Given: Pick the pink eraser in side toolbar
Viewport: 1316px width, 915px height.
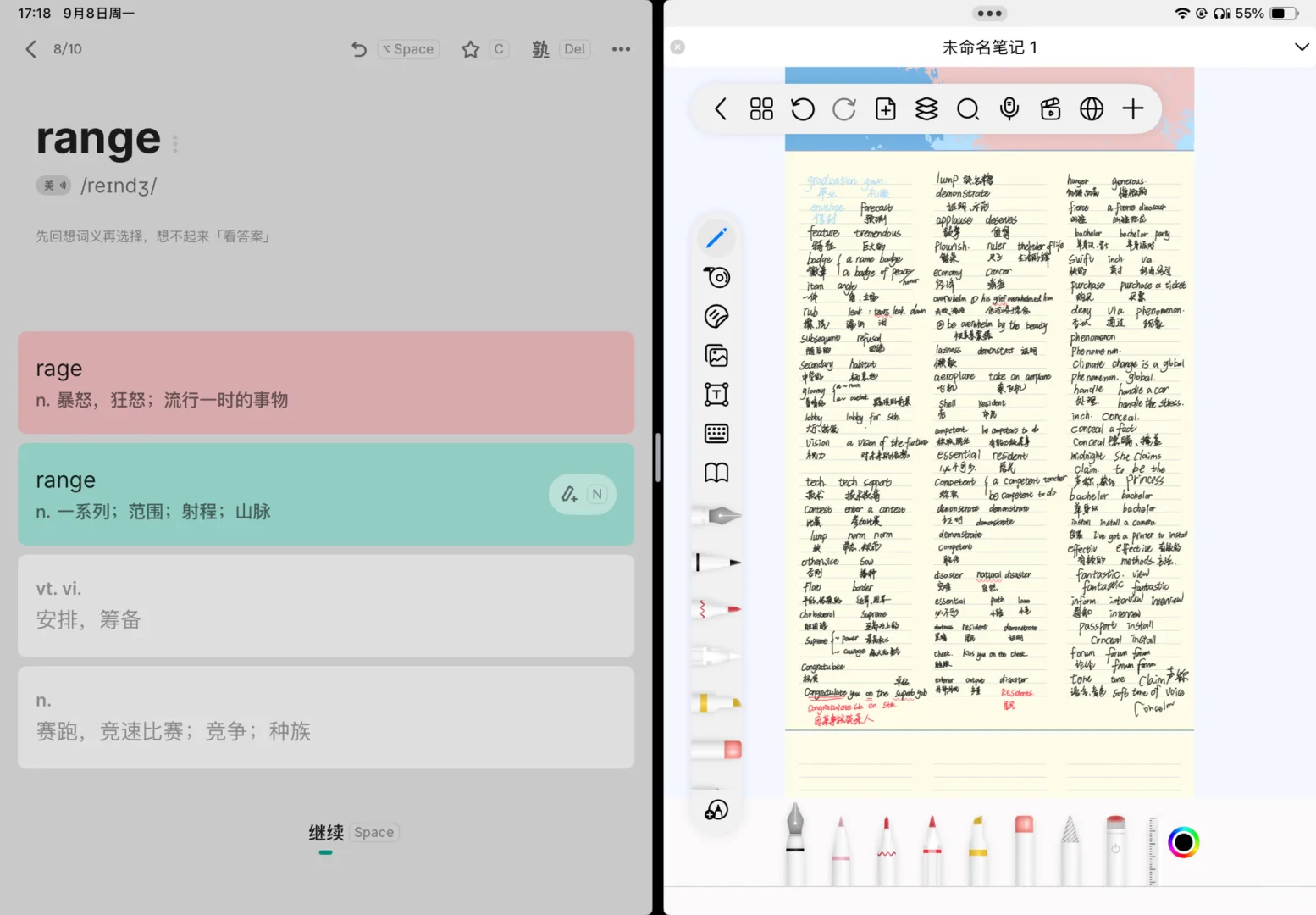Looking at the screenshot, I should pyautogui.click(x=716, y=750).
